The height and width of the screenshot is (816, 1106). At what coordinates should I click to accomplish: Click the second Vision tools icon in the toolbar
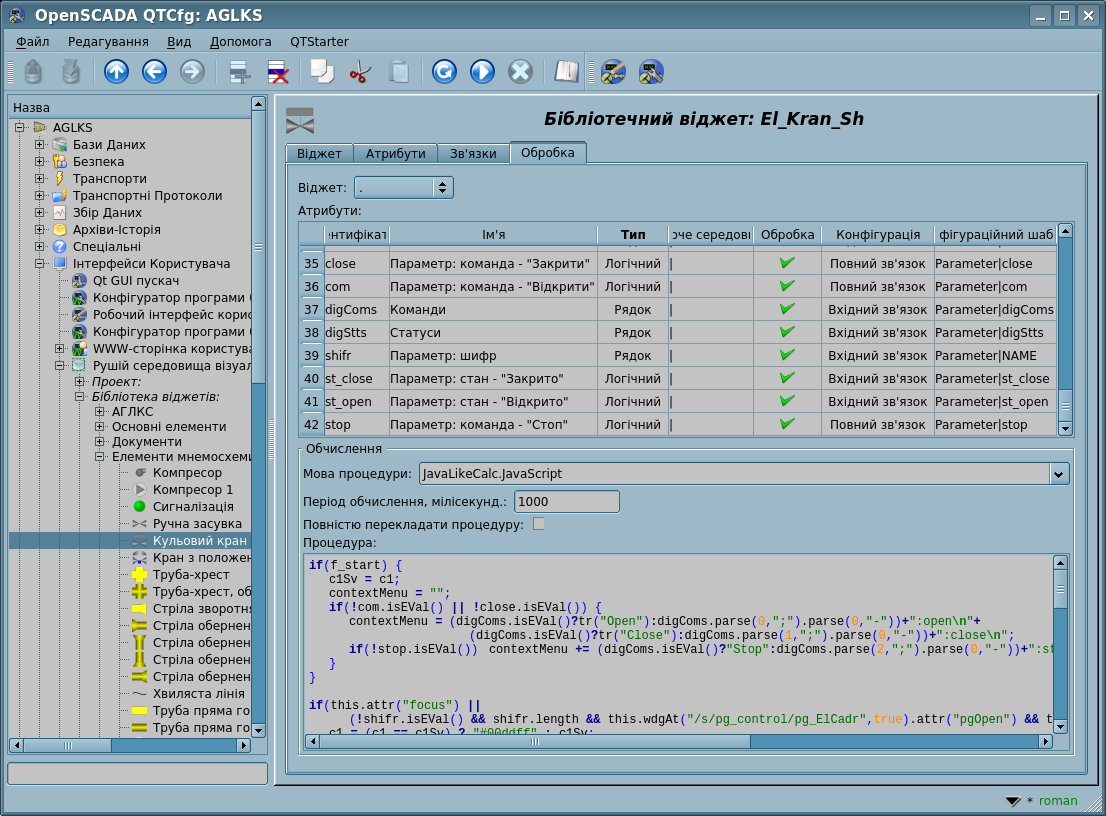pos(651,72)
